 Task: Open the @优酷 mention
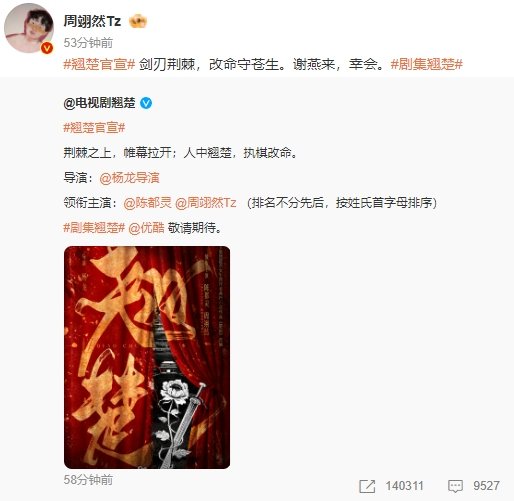[x=146, y=228]
